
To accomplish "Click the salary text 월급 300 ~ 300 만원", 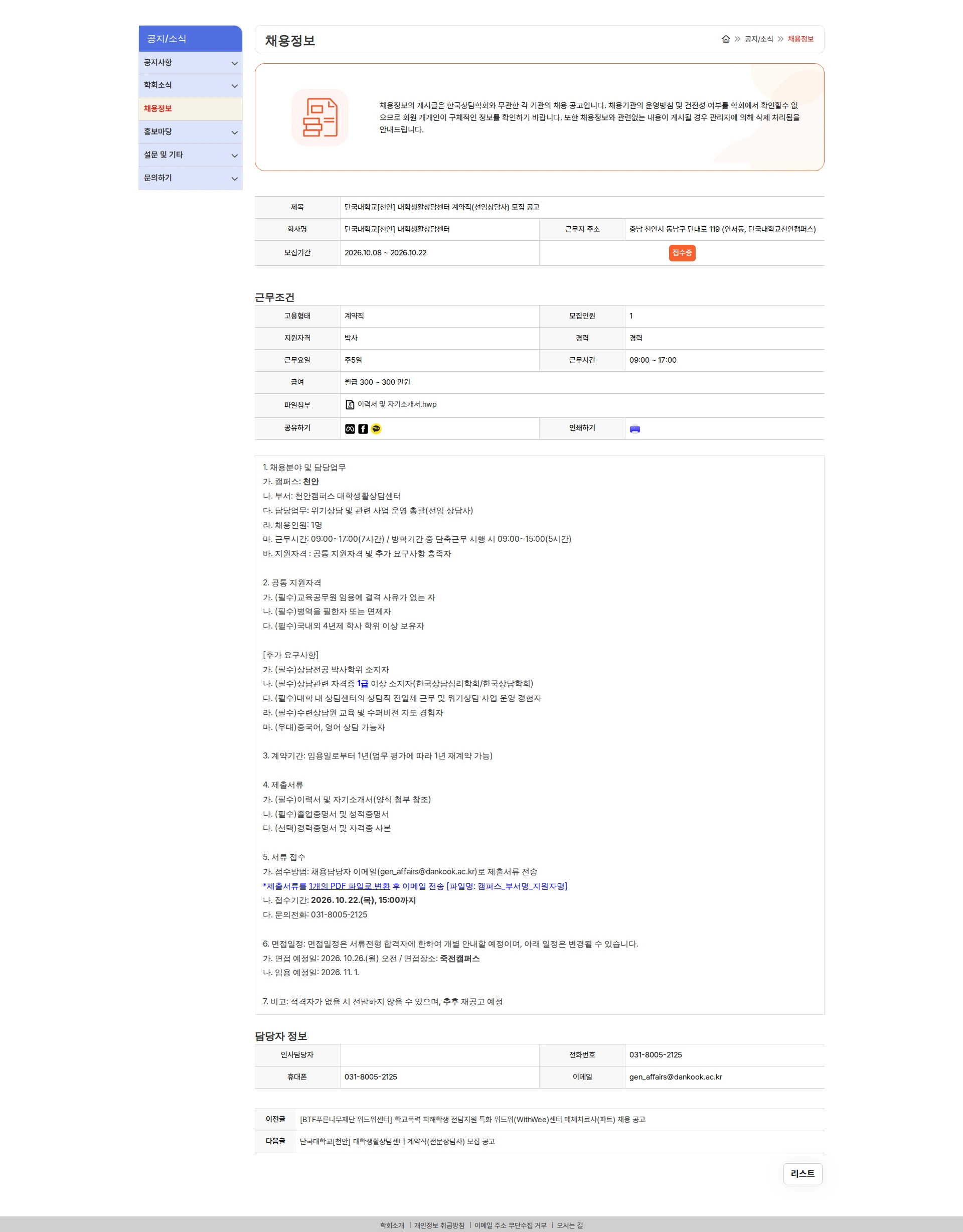I will [x=377, y=382].
